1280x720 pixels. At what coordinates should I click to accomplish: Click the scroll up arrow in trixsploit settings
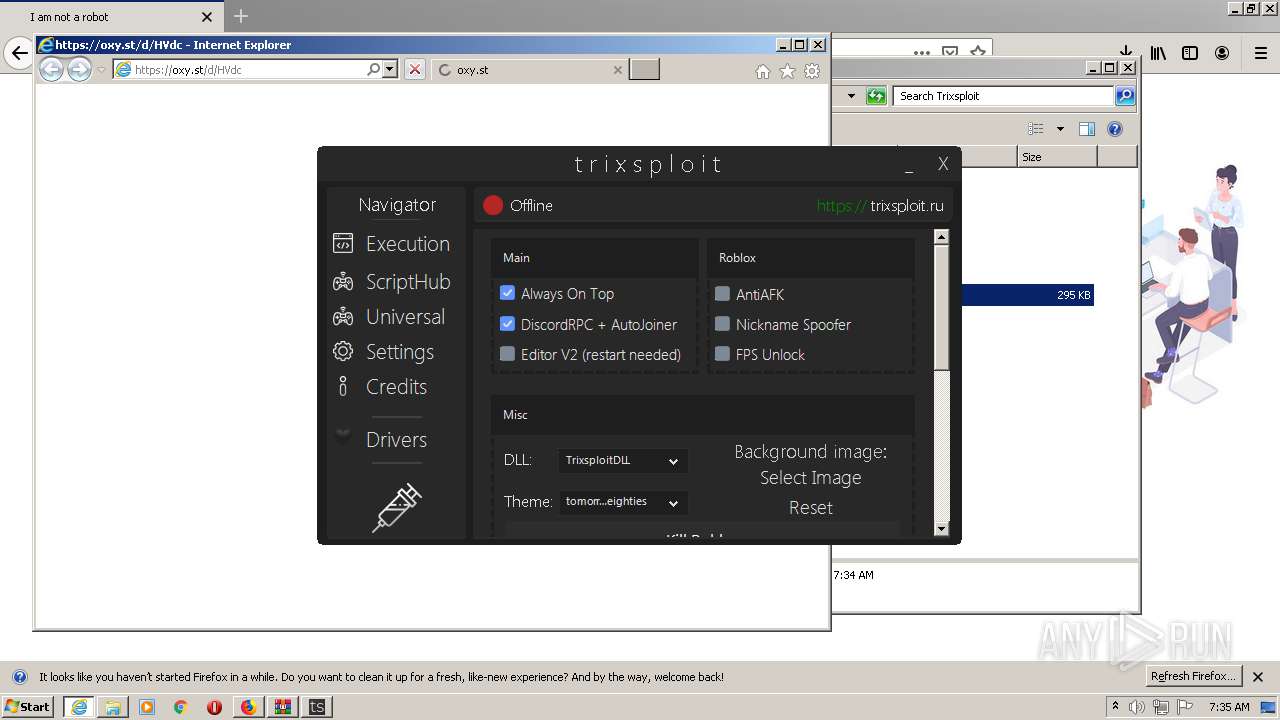[941, 237]
